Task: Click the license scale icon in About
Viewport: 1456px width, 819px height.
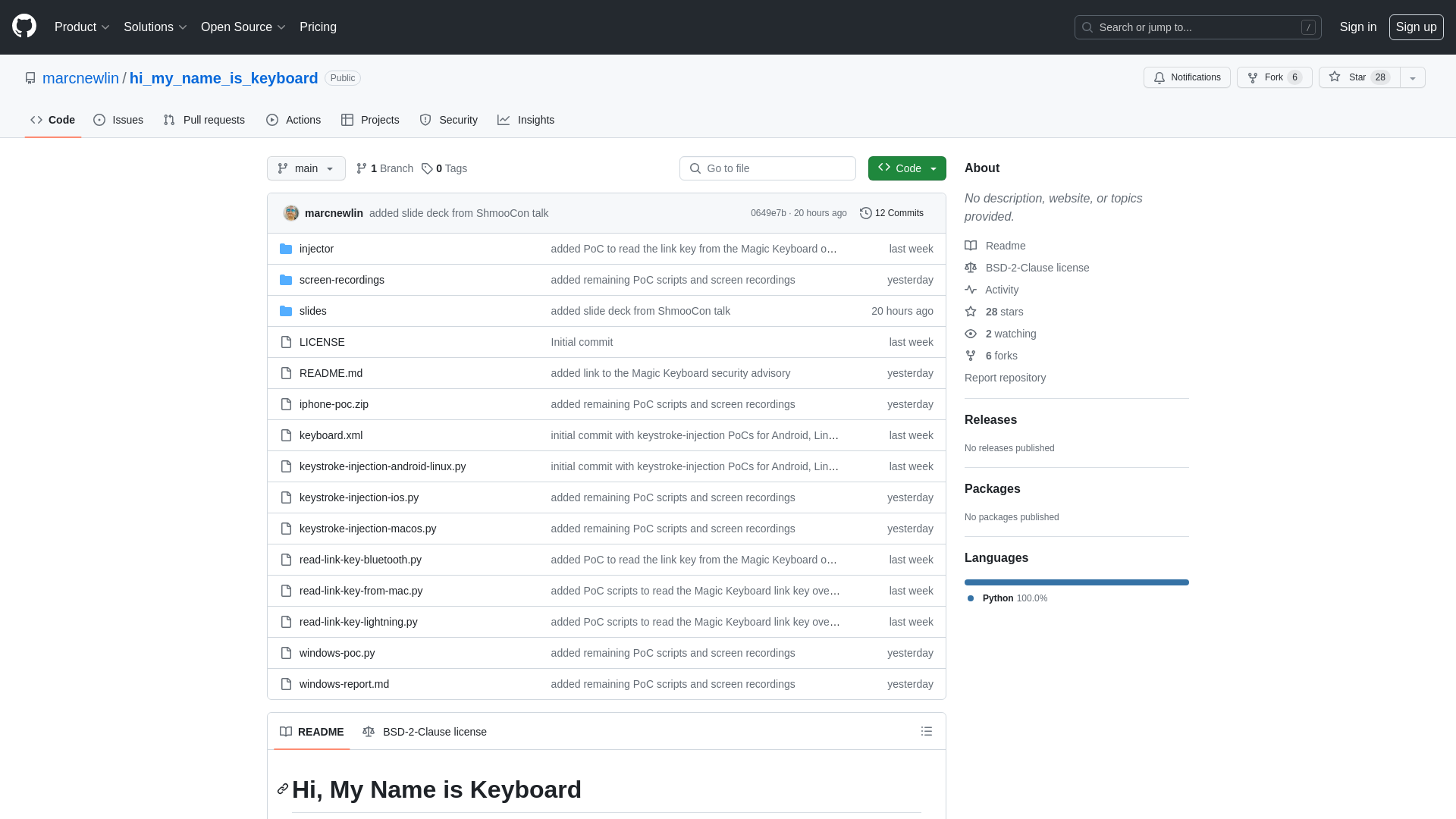Action: [x=971, y=268]
